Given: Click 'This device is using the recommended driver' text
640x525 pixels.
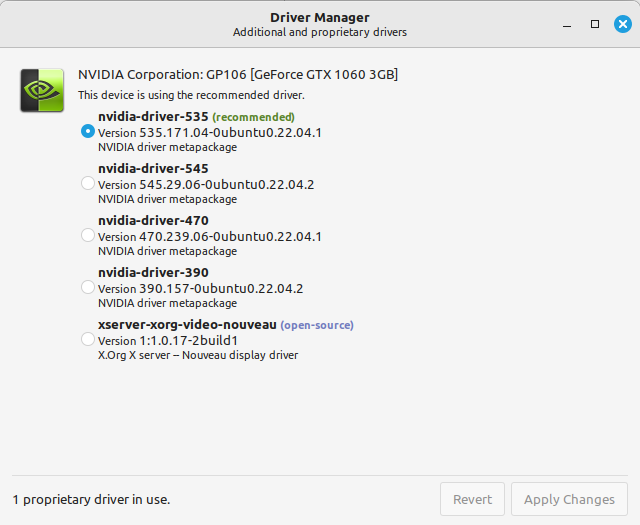Looking at the screenshot, I should coord(191,95).
